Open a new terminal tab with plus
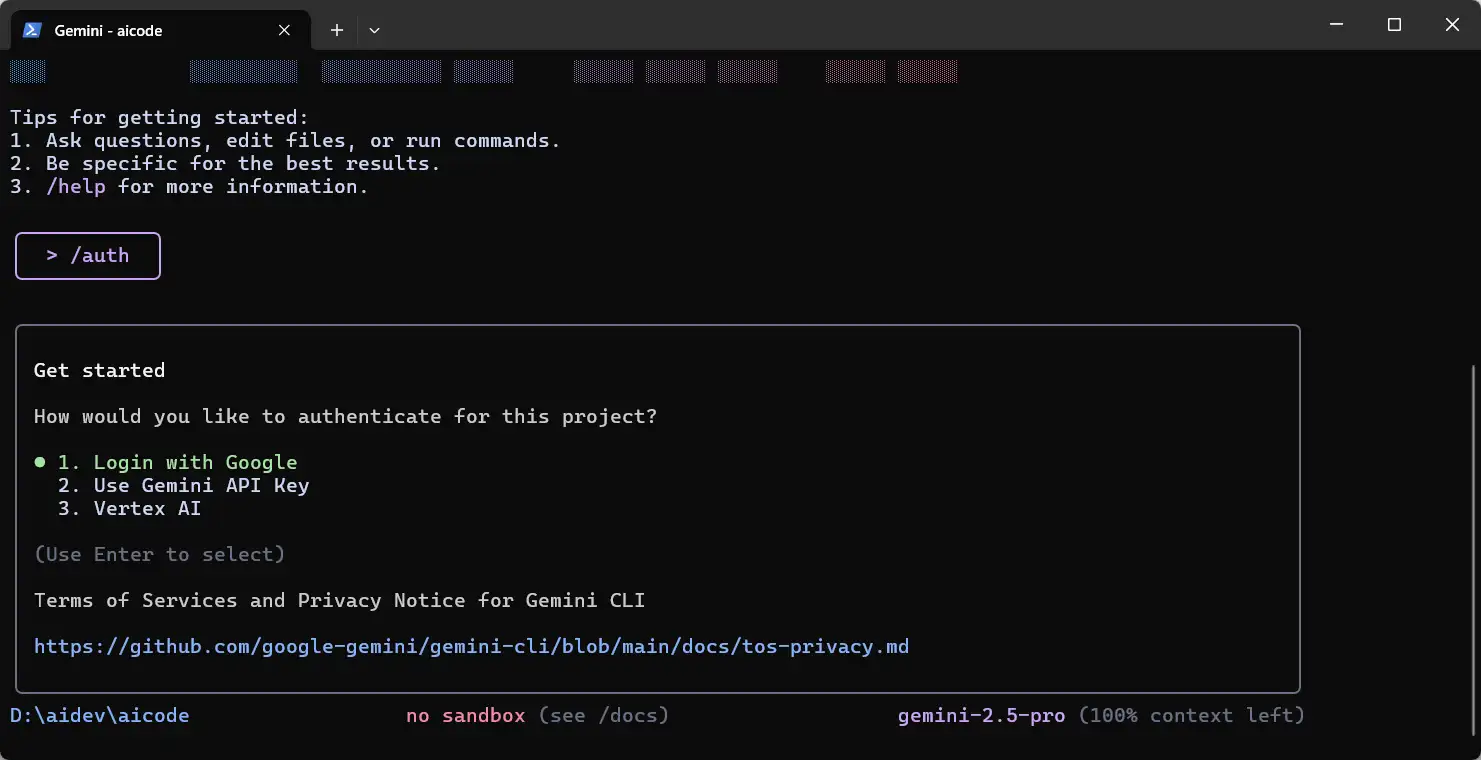This screenshot has width=1481, height=760. pos(337,30)
